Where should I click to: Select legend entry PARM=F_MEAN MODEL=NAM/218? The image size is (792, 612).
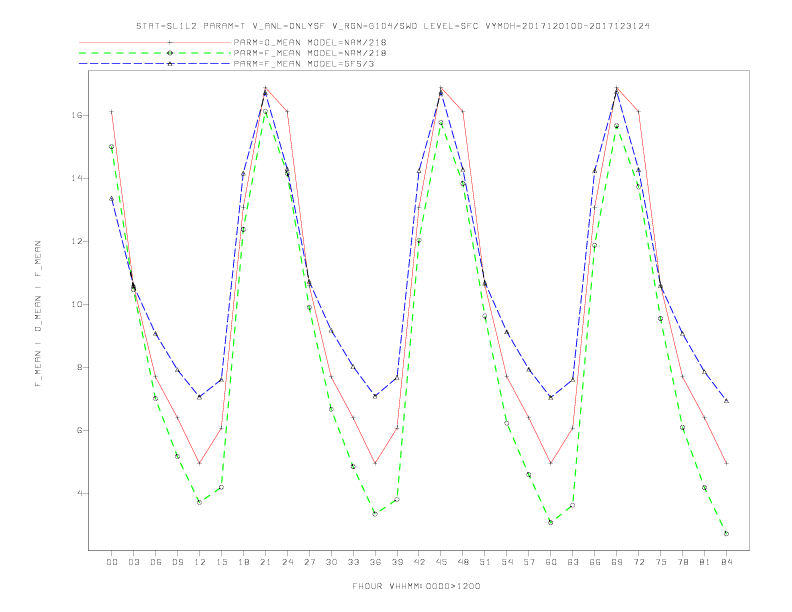[310, 53]
